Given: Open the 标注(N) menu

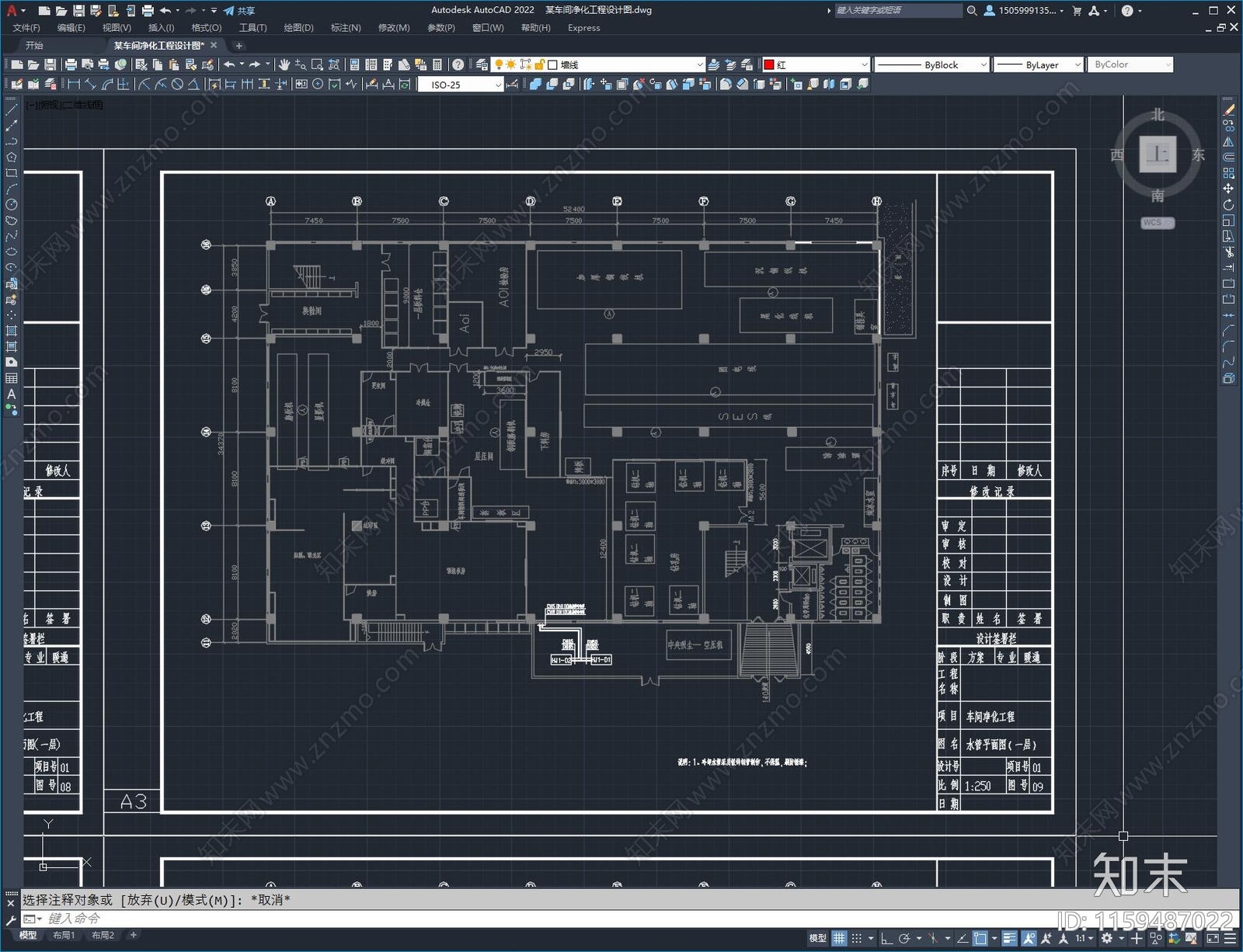Looking at the screenshot, I should [346, 28].
